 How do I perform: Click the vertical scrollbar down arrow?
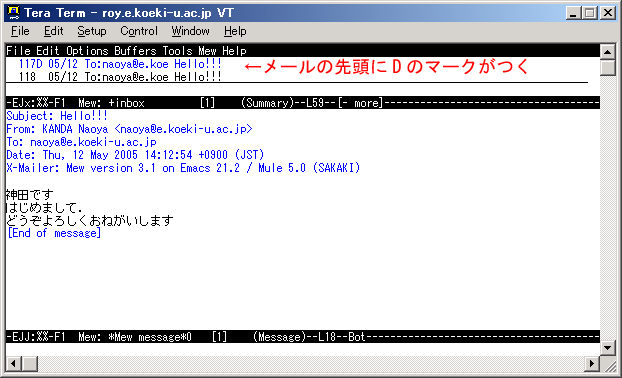[x=607, y=348]
